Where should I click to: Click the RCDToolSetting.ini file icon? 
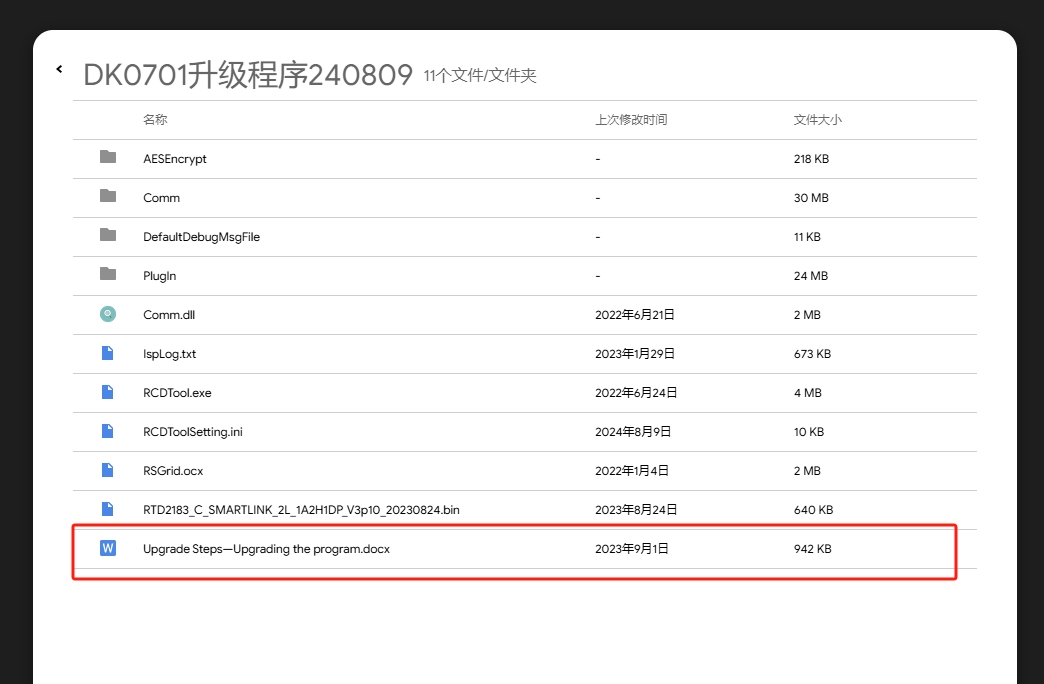coord(107,431)
